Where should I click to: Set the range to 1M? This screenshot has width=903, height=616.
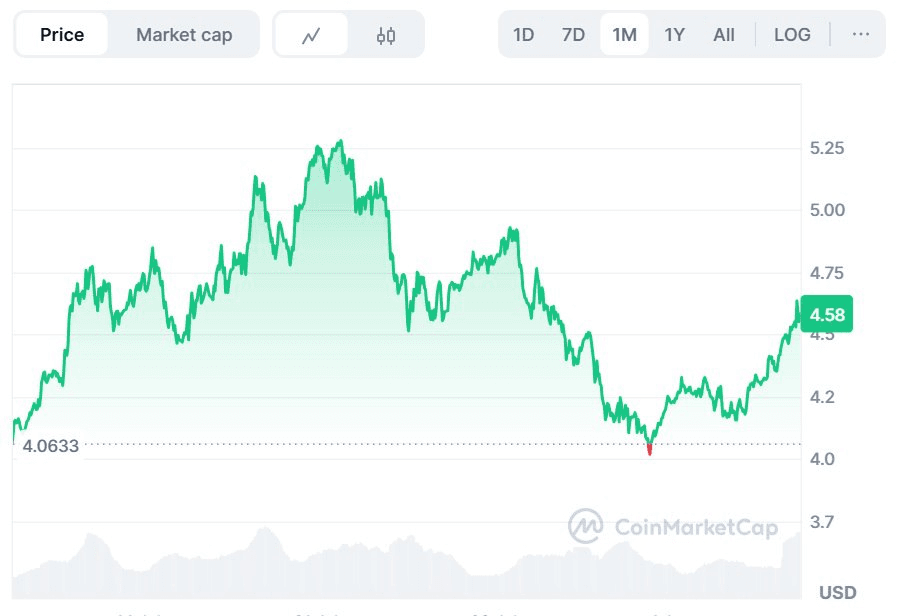tap(624, 35)
